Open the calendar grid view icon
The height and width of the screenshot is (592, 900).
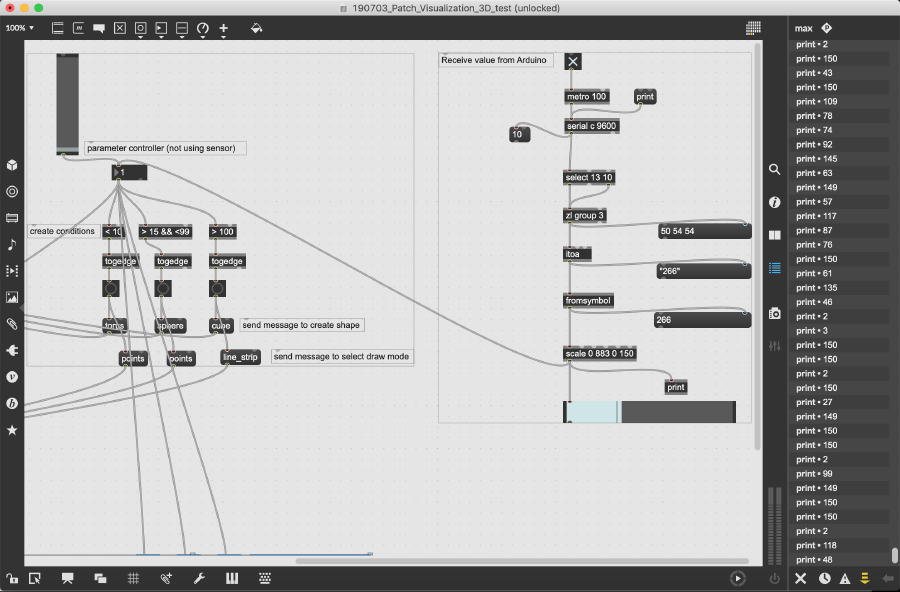pyautogui.click(x=753, y=28)
